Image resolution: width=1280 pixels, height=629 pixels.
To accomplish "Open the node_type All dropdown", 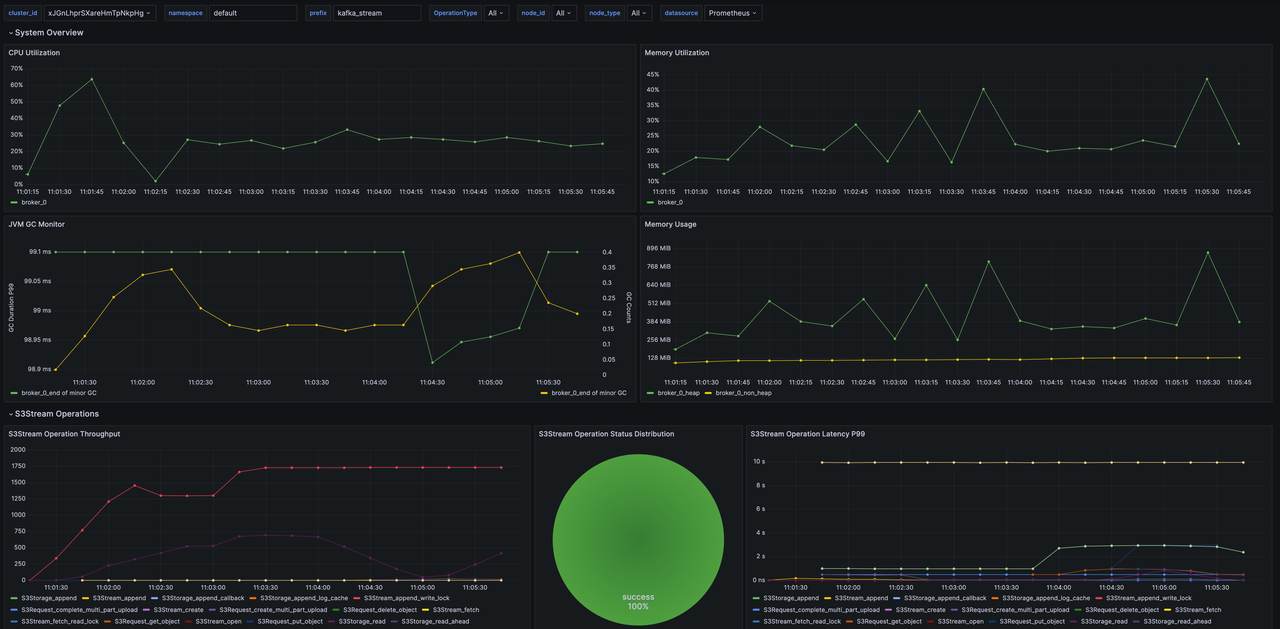I will coord(636,13).
